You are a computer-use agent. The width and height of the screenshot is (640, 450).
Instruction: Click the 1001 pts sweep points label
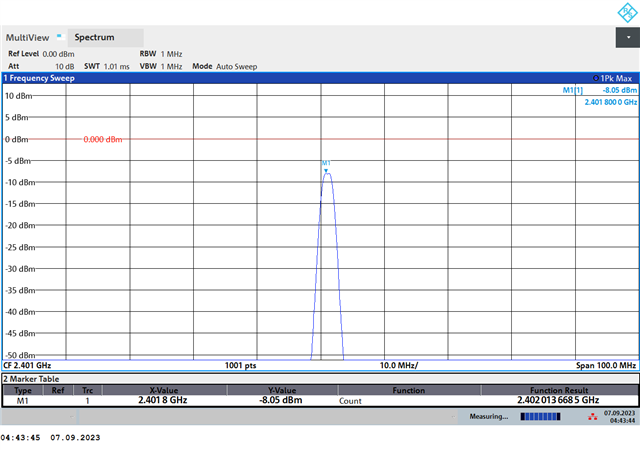click(240, 365)
